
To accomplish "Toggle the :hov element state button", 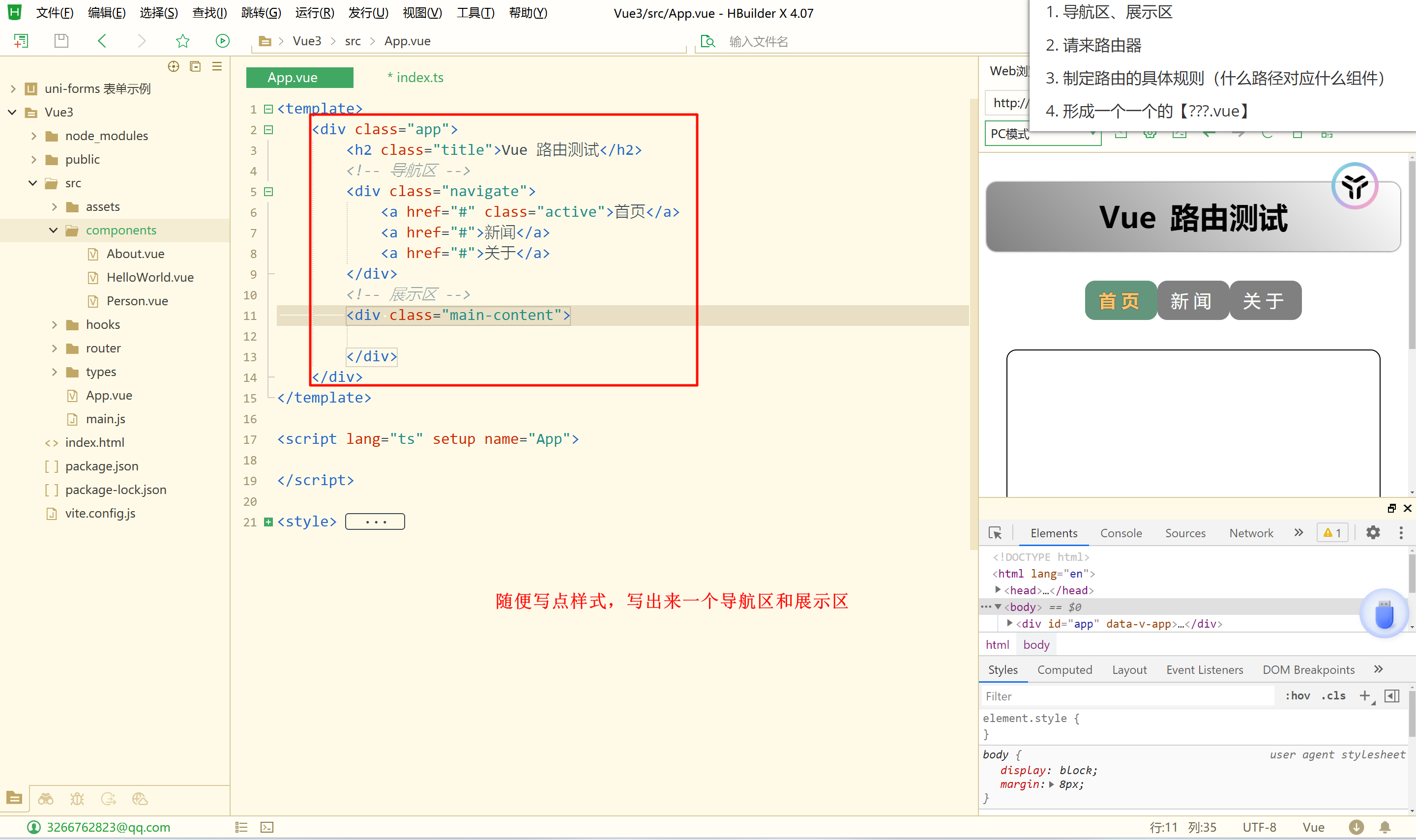I will [1297, 695].
